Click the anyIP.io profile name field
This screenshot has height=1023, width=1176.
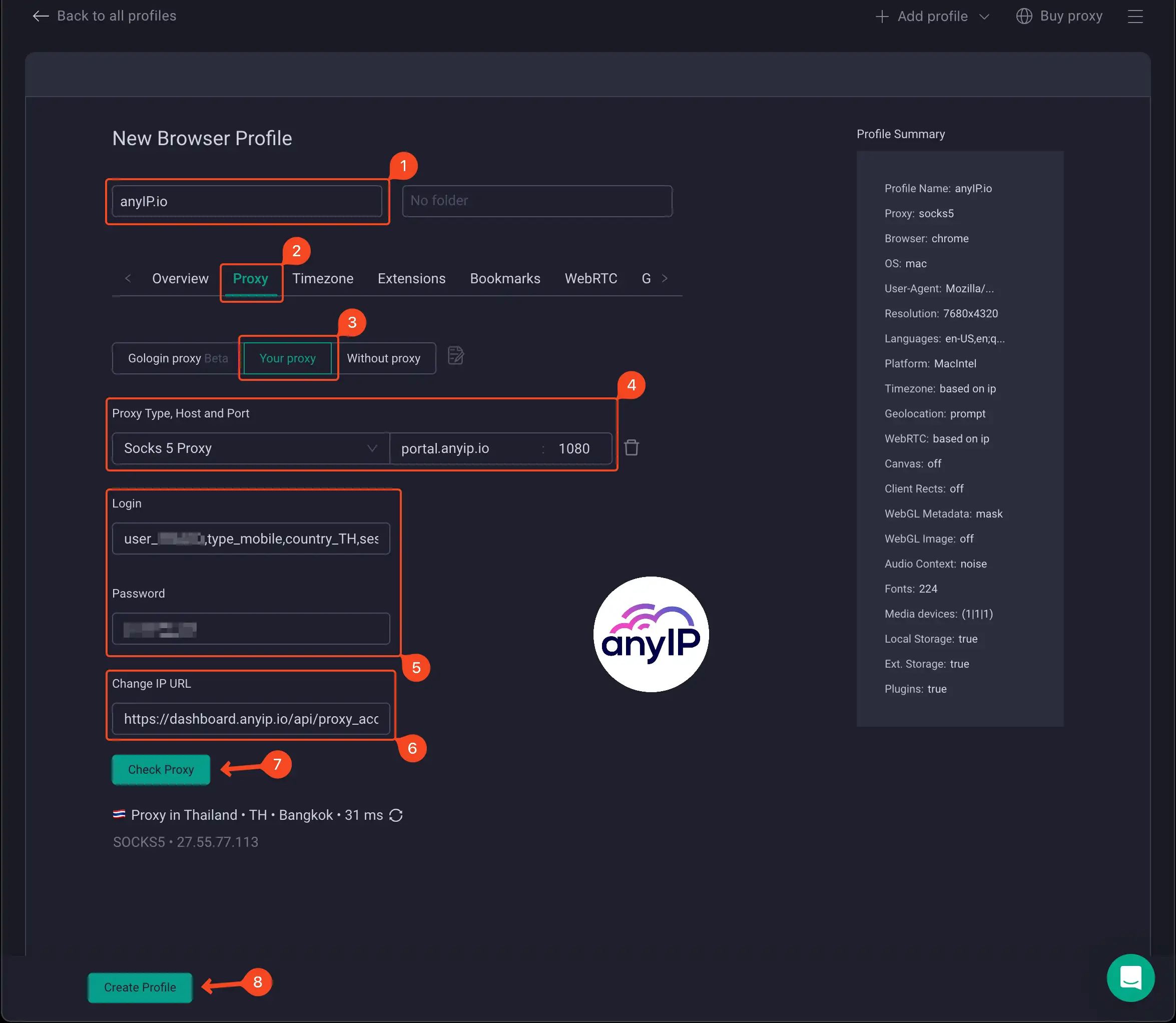pyautogui.click(x=247, y=201)
